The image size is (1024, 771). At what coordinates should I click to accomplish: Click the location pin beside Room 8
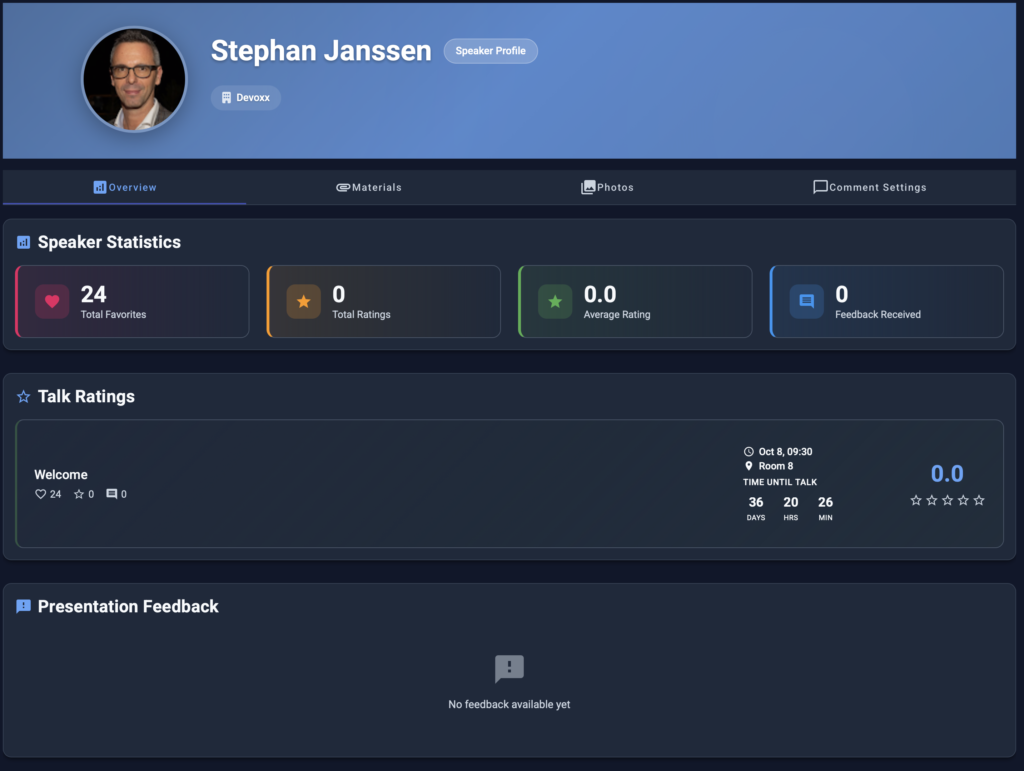coord(748,466)
